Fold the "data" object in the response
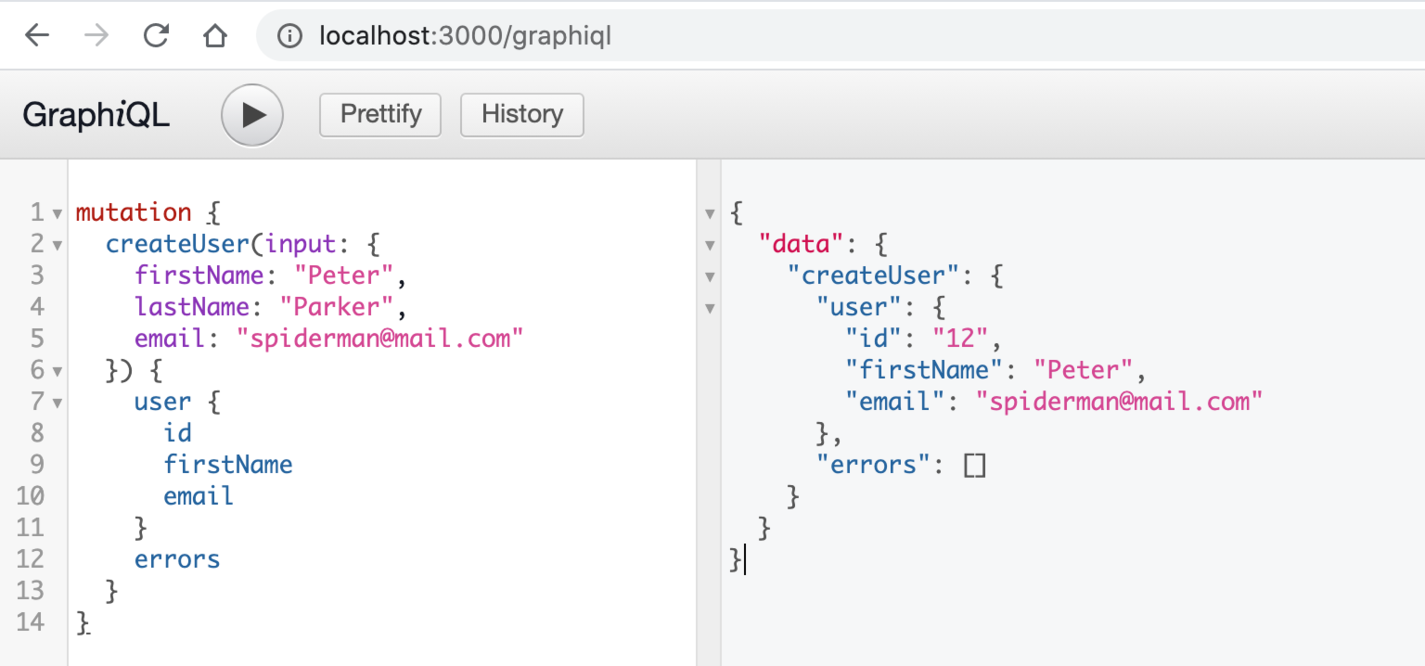Viewport: 1425px width, 666px height. 710,245
